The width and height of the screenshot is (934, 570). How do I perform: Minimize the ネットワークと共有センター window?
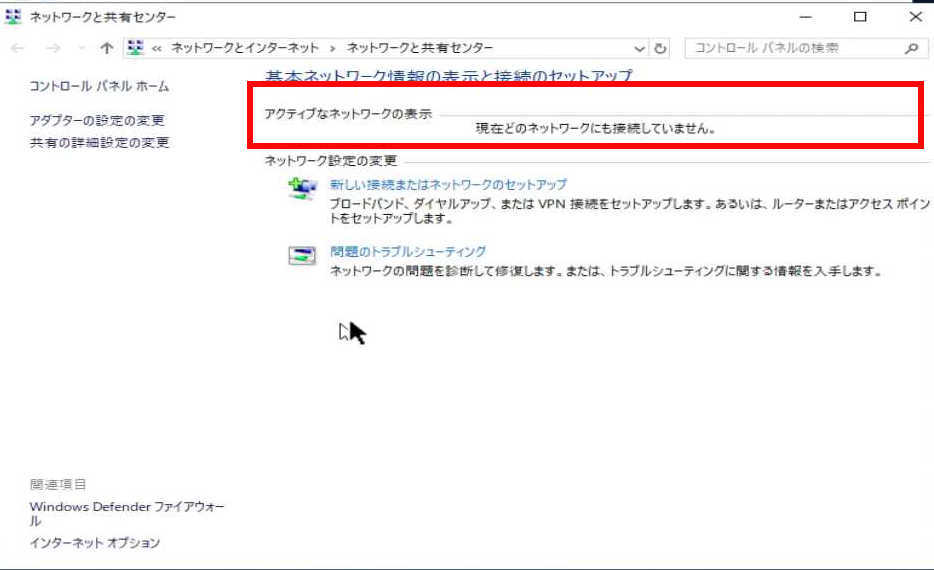coord(806,17)
